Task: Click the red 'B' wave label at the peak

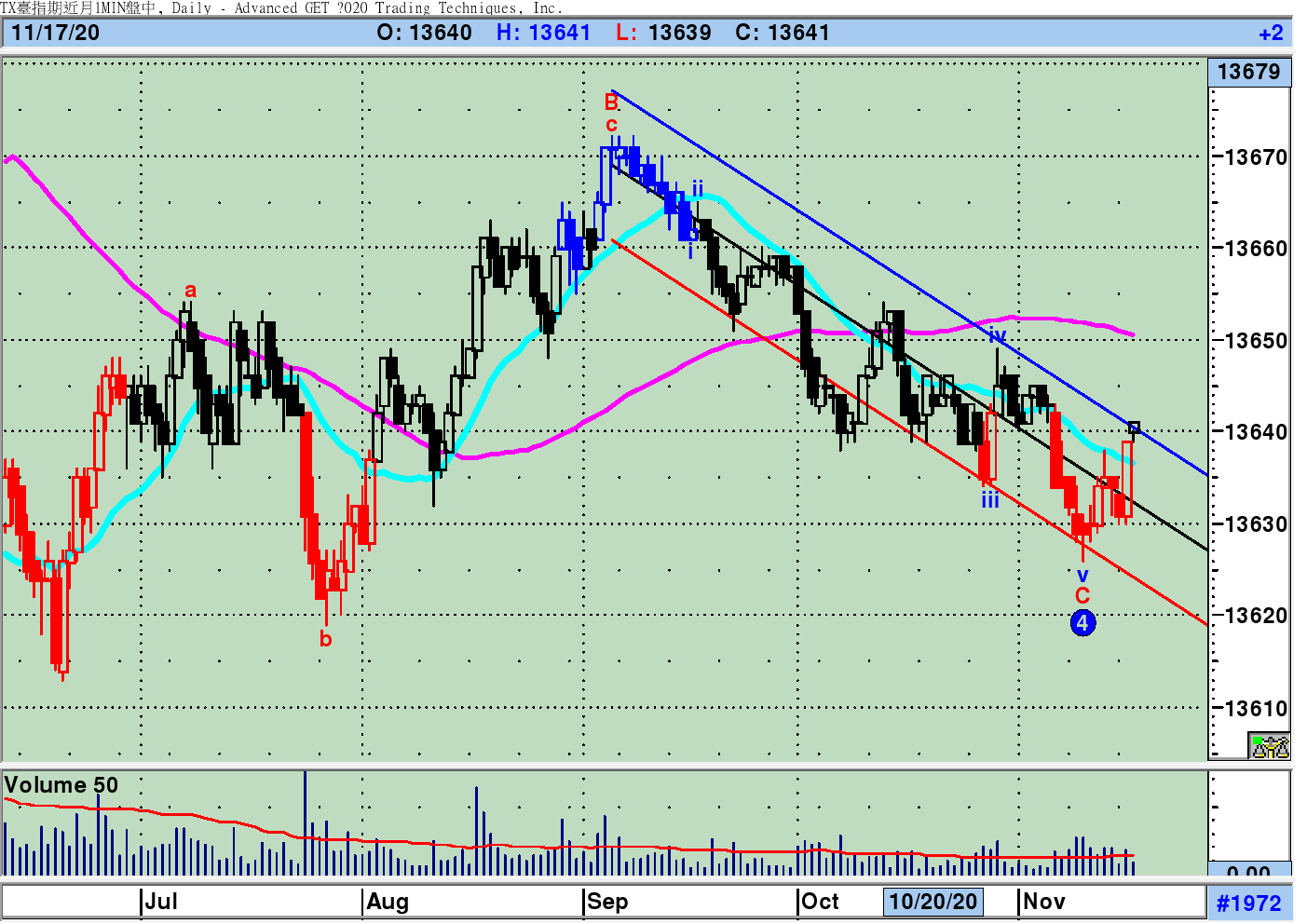Action: click(x=611, y=102)
